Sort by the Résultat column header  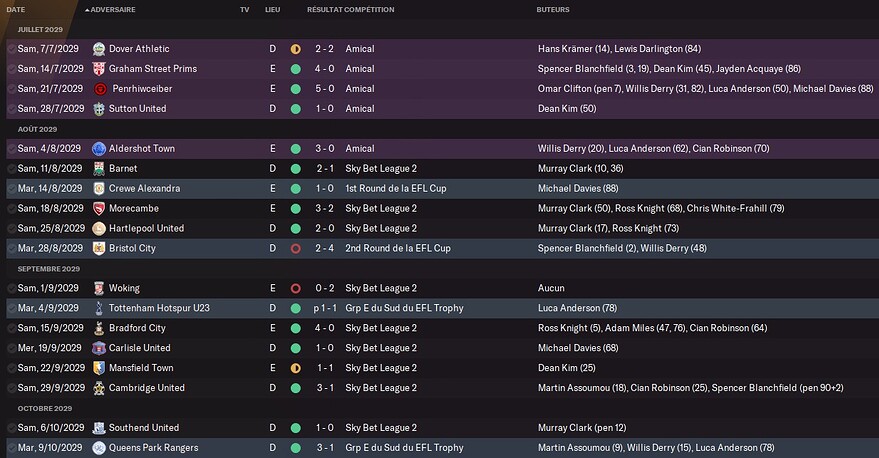coord(325,10)
